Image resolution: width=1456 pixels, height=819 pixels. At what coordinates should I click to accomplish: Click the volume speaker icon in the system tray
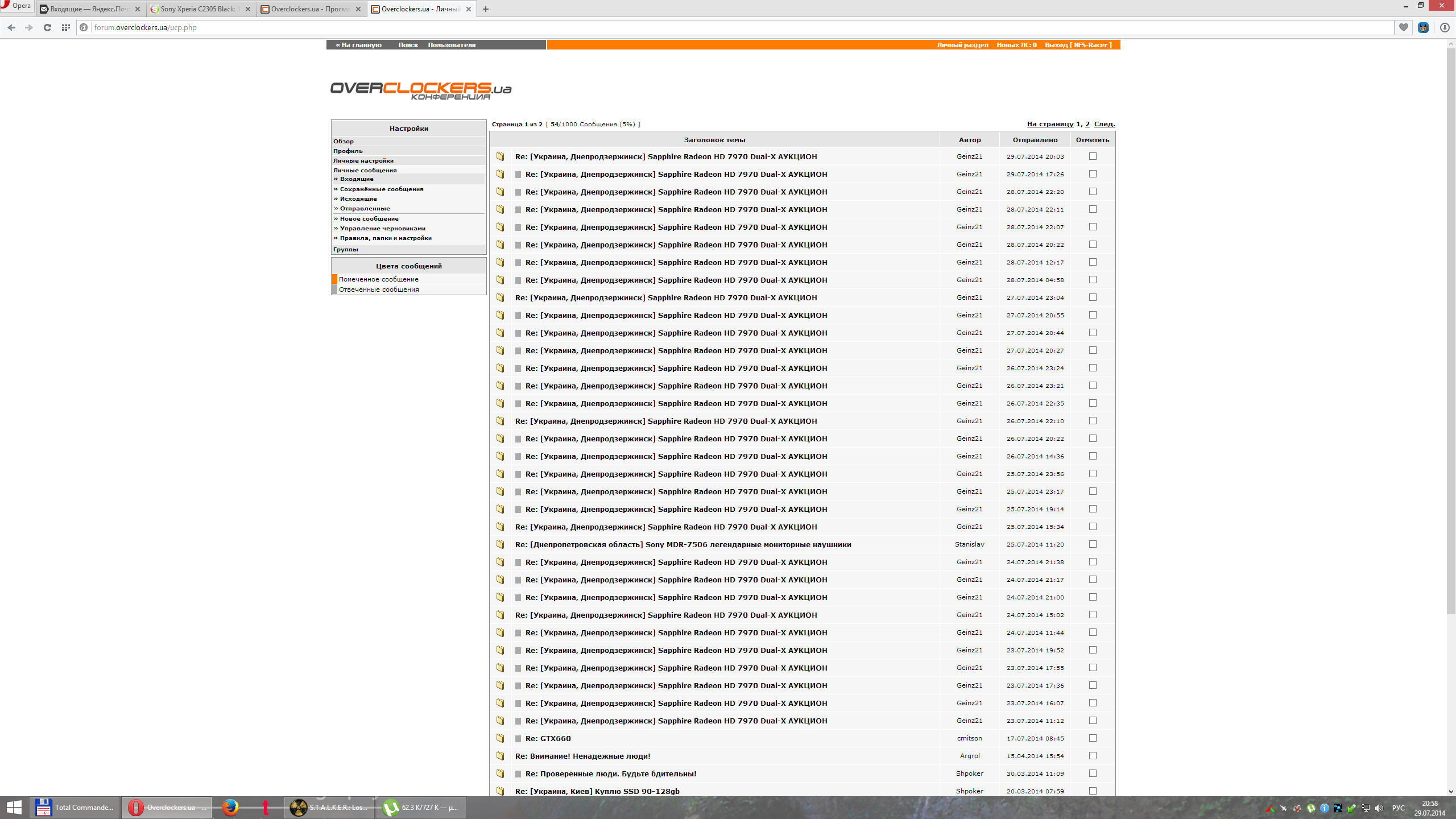click(x=1379, y=808)
